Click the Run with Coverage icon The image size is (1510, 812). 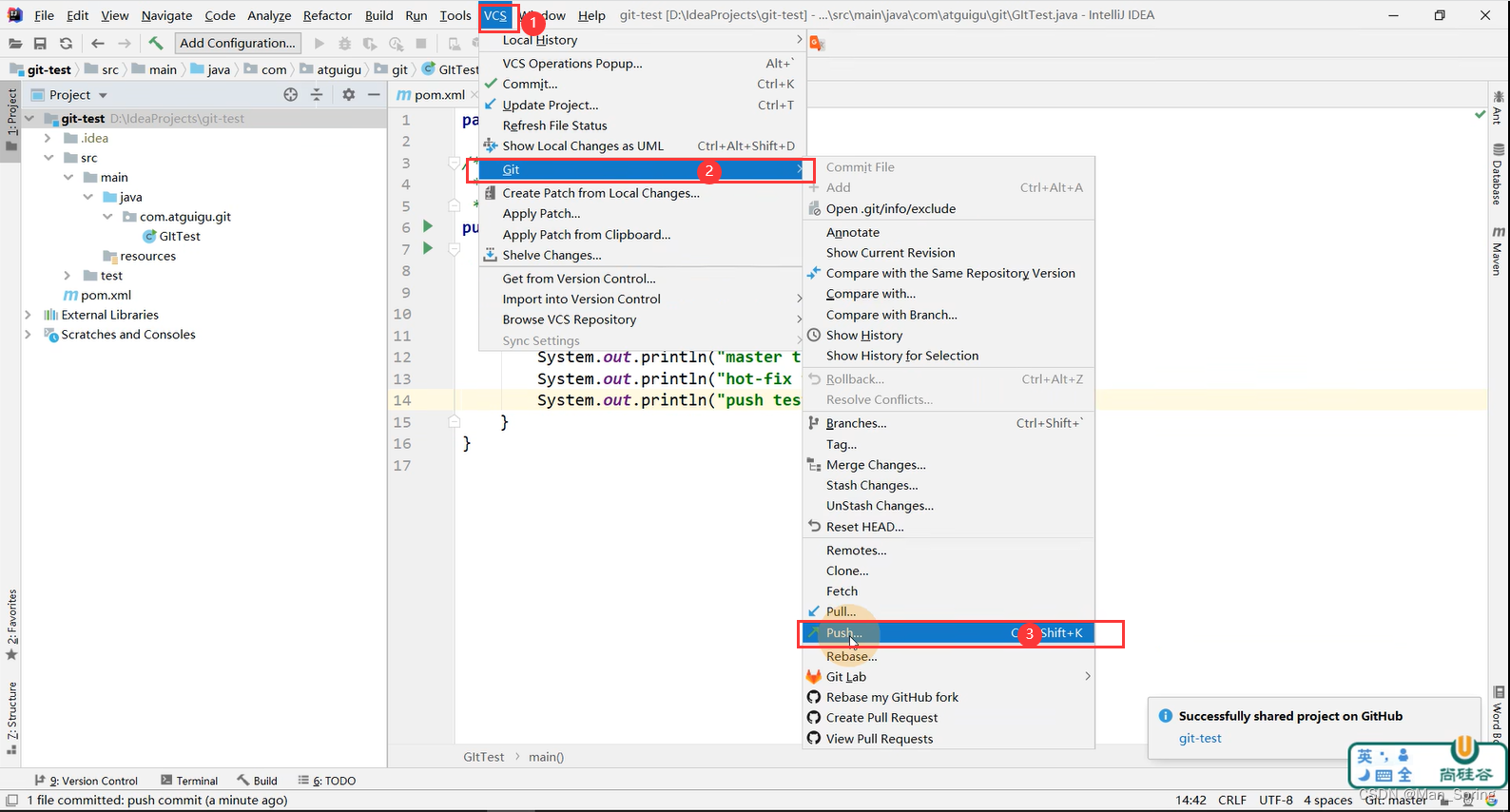coord(370,43)
